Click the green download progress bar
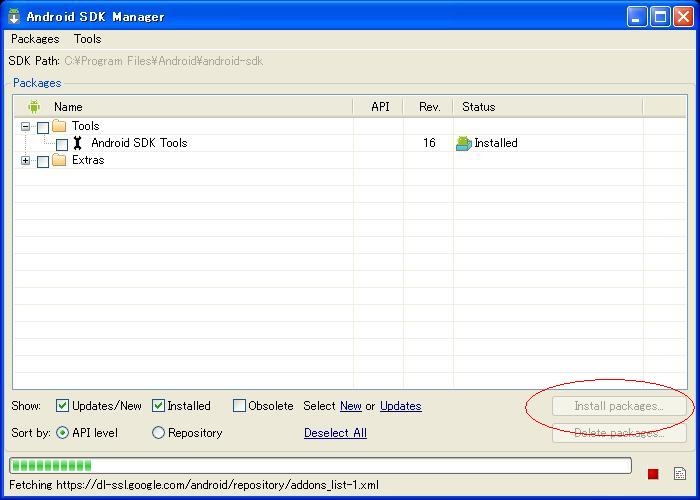The width and height of the screenshot is (700, 500). pyautogui.click(x=320, y=466)
